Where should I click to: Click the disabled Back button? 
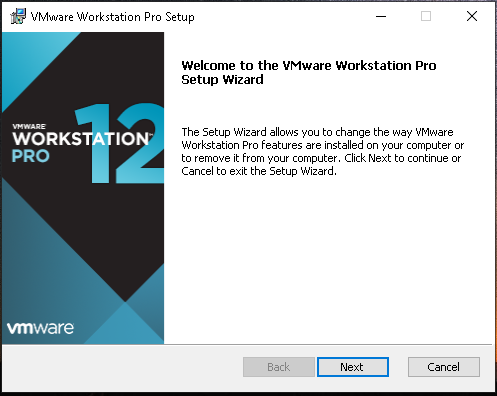coord(279,367)
